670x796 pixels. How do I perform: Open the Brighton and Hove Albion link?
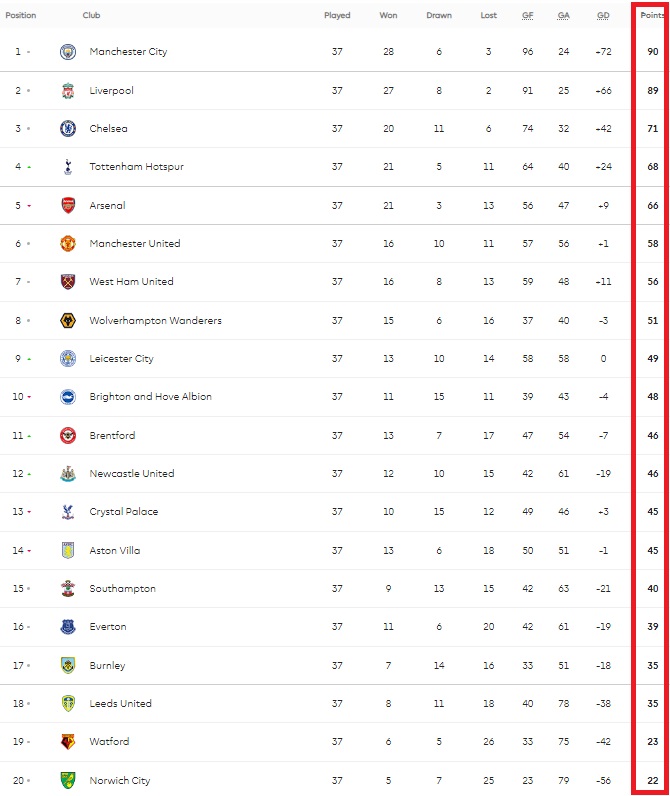tap(150, 397)
